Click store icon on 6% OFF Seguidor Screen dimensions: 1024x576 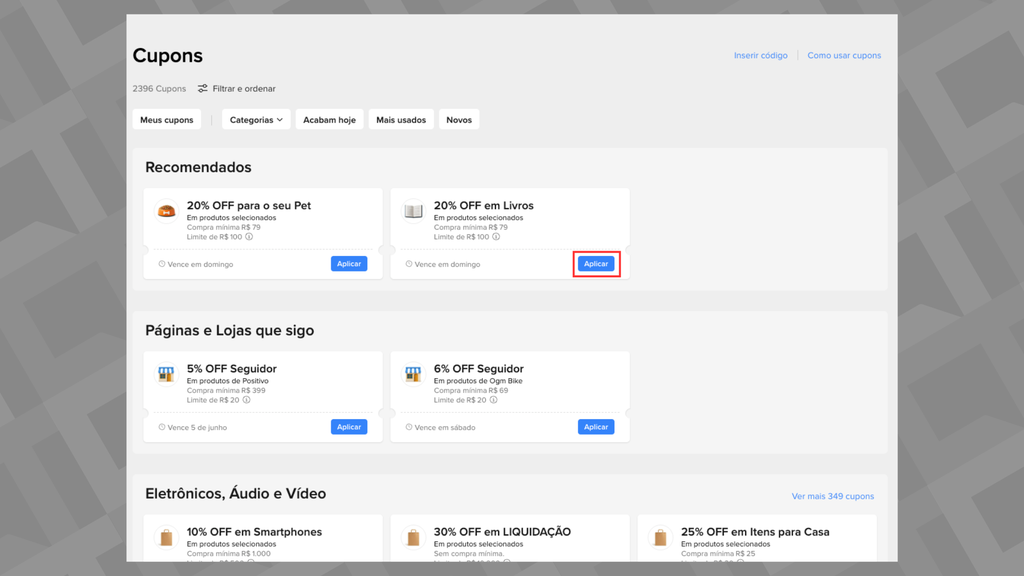pyautogui.click(x=413, y=374)
